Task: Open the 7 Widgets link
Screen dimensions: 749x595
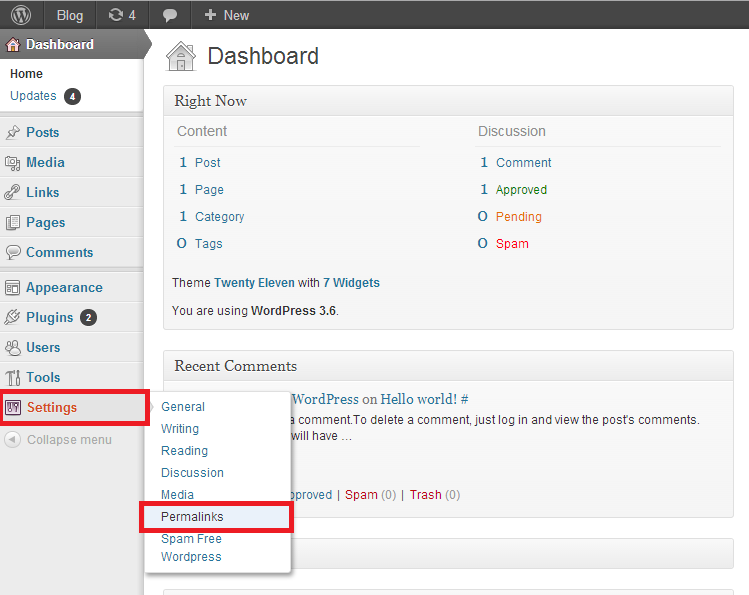Action: 351,283
